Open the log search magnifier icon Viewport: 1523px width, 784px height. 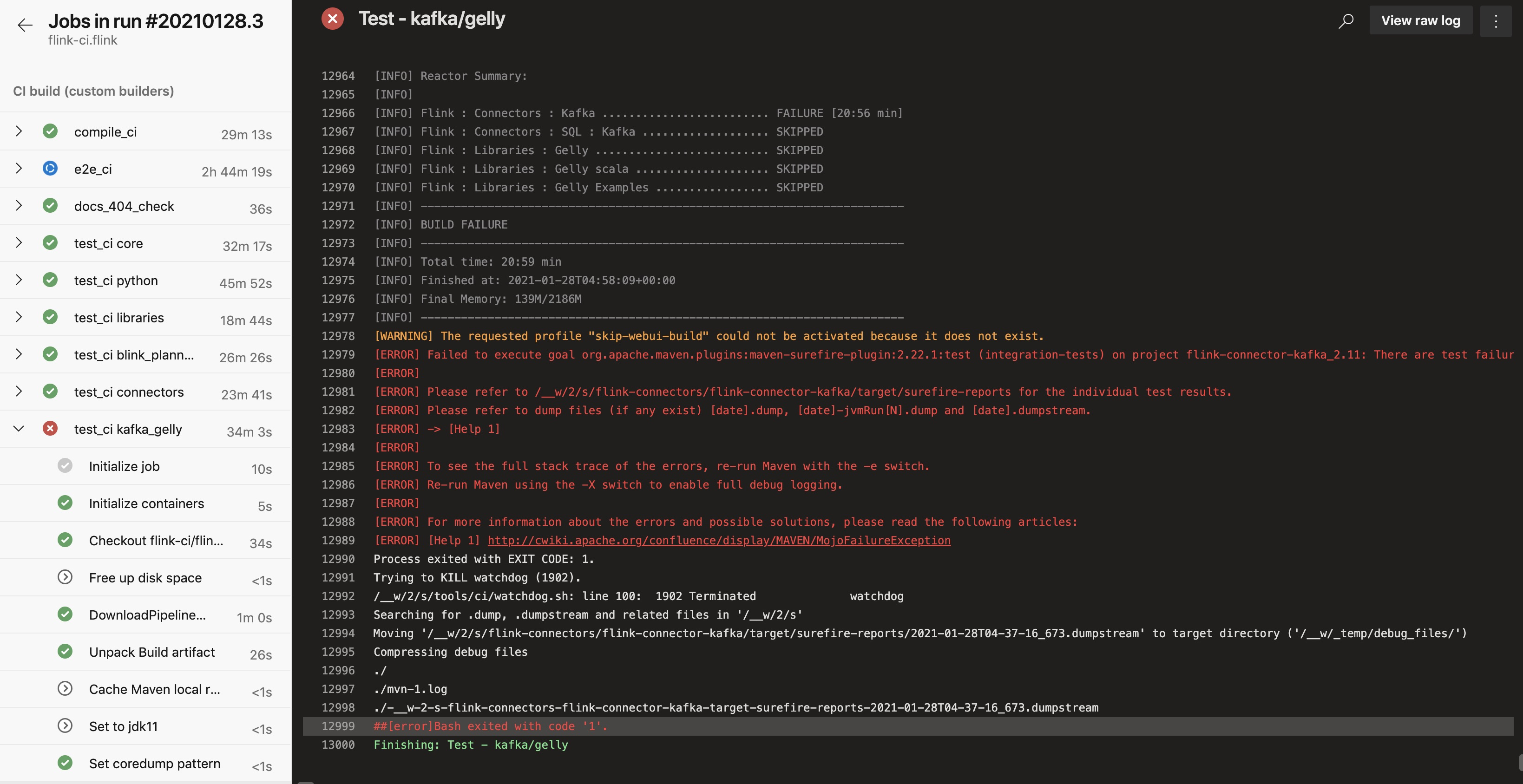pos(1346,21)
